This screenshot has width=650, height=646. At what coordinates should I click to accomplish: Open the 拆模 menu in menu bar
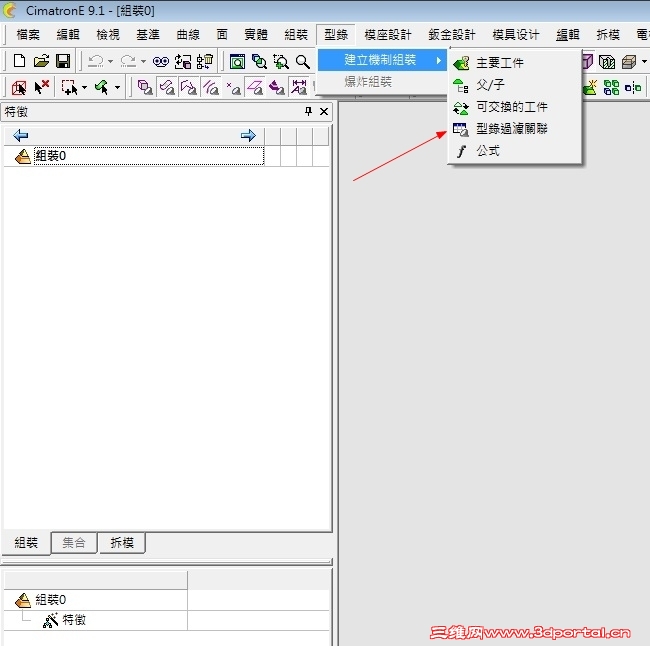[x=608, y=35]
